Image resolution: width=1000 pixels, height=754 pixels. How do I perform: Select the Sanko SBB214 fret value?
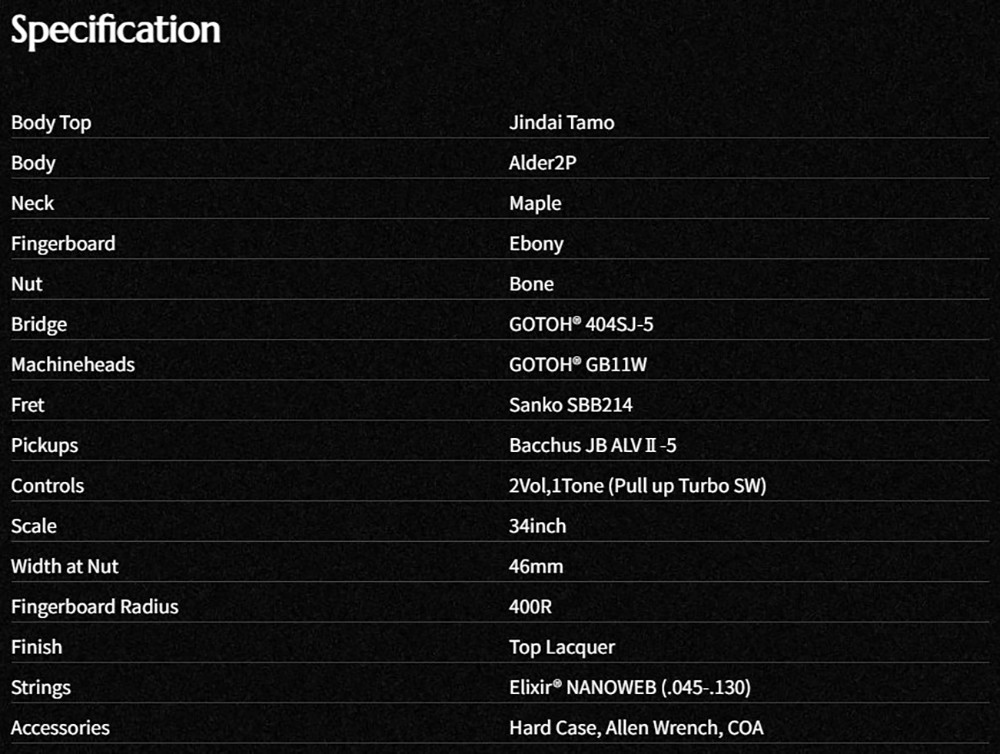[571, 404]
